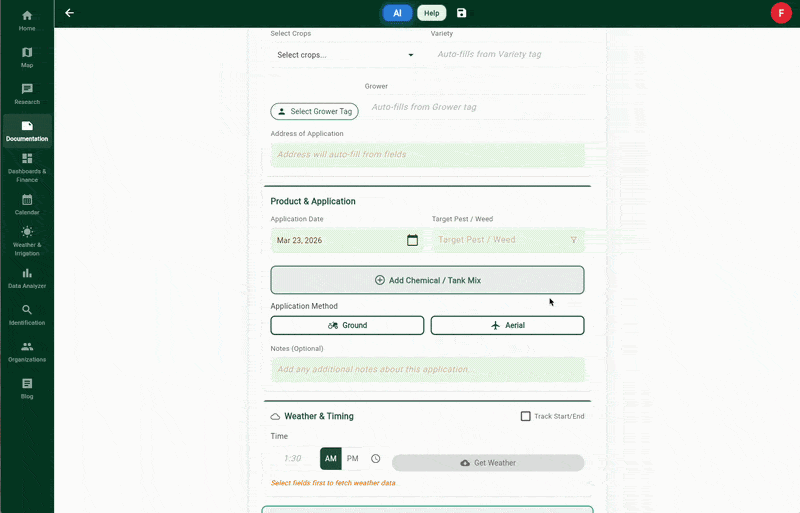Select AM time toggle
Screen dimensions: 800x513
pyautogui.click(x=331, y=458)
